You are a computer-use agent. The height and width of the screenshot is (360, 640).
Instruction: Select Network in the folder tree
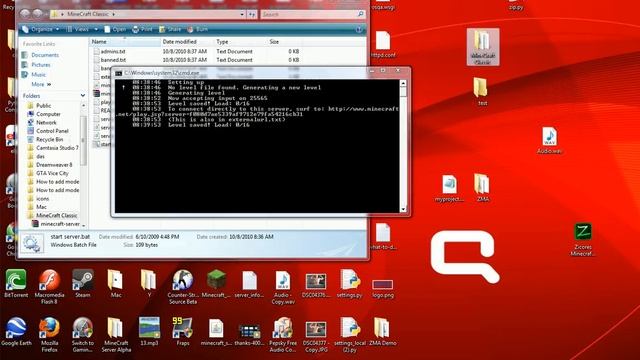click(46, 122)
